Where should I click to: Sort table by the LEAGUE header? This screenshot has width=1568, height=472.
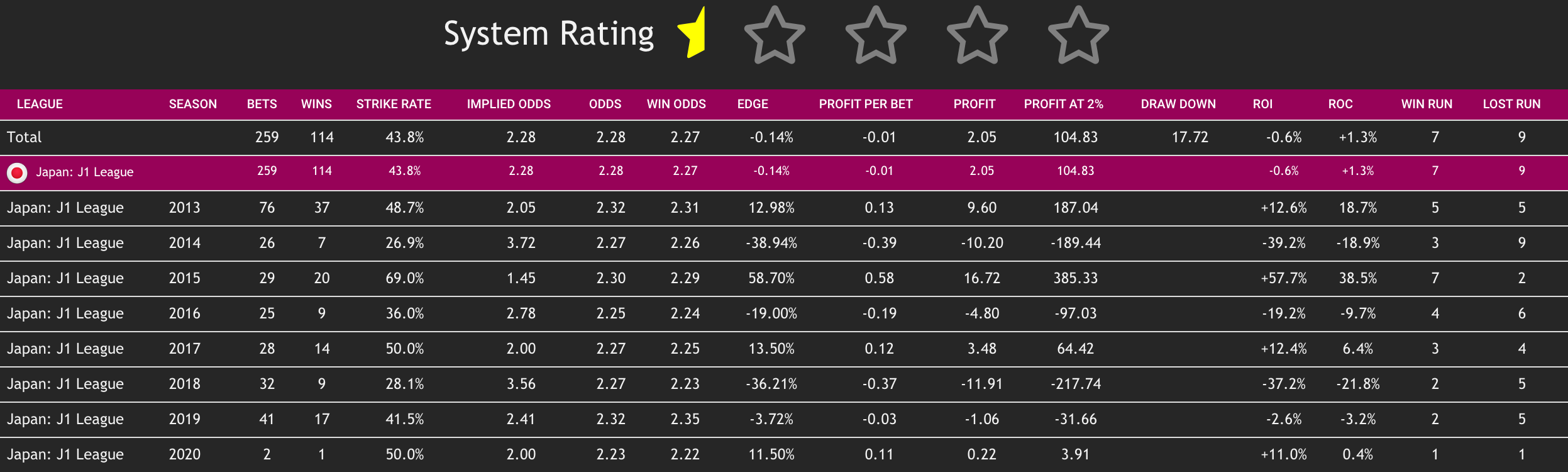click(x=40, y=104)
